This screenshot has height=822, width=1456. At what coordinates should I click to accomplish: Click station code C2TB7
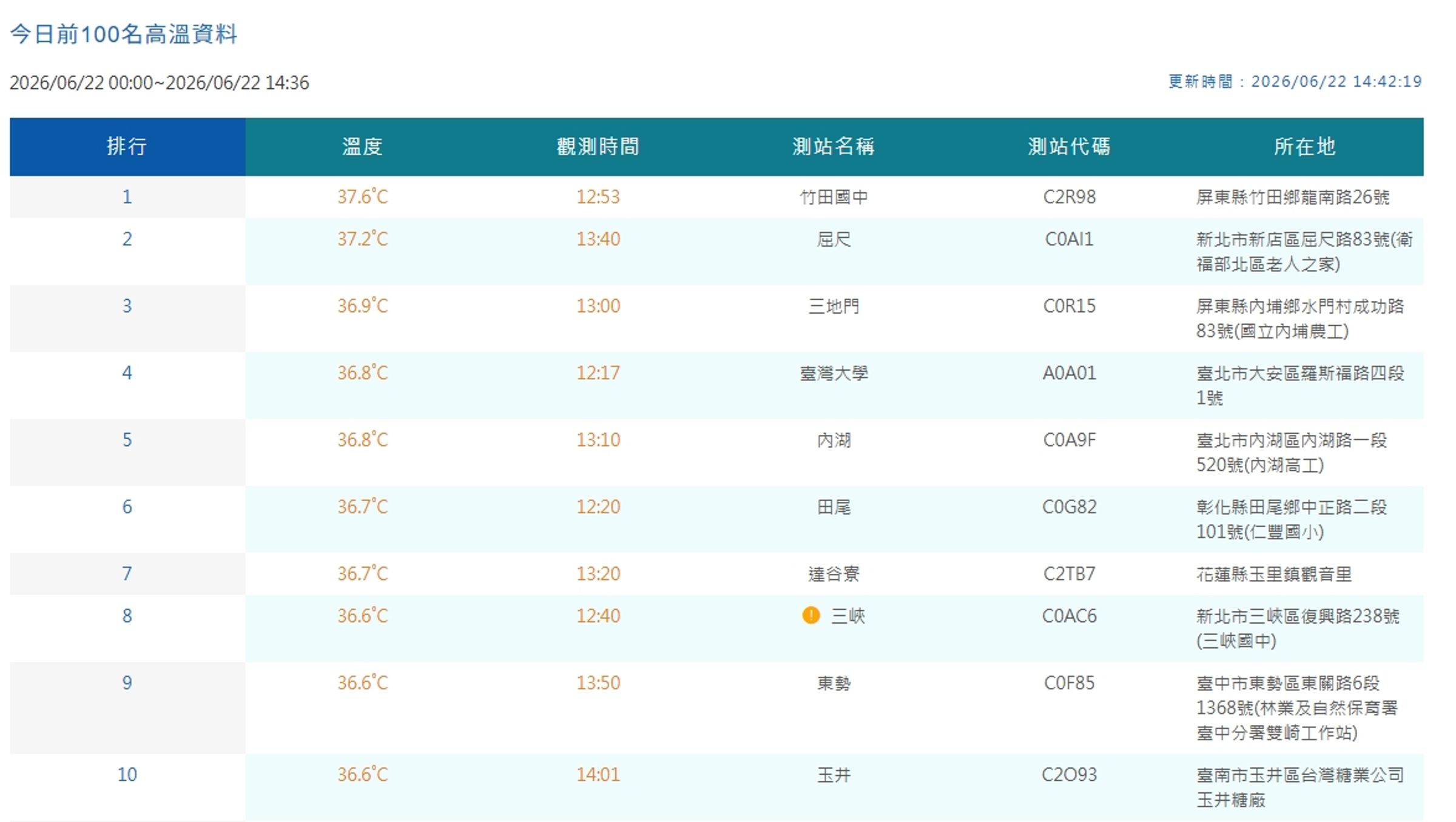pyautogui.click(x=1069, y=574)
